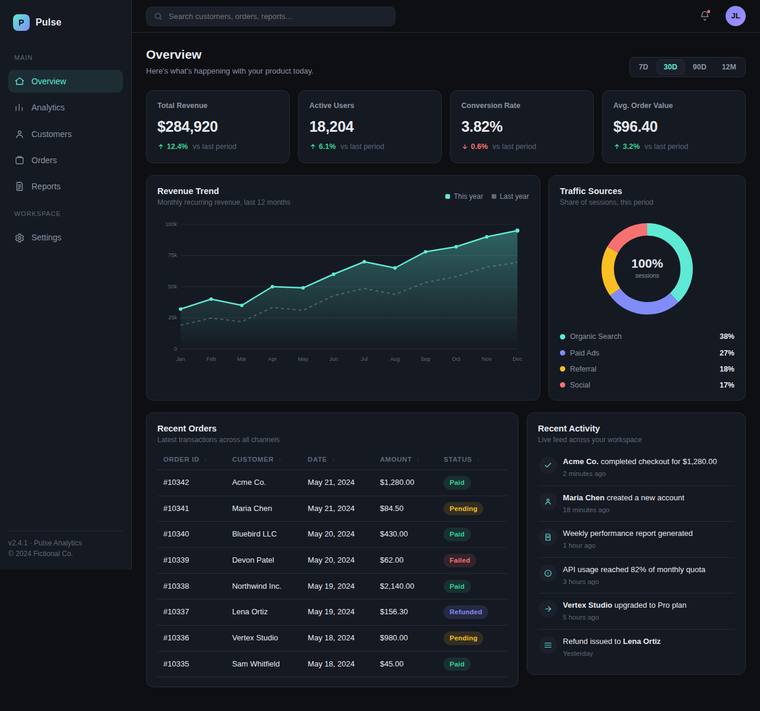Select the 90D time range
This screenshot has height=711, width=760.
coord(699,67)
